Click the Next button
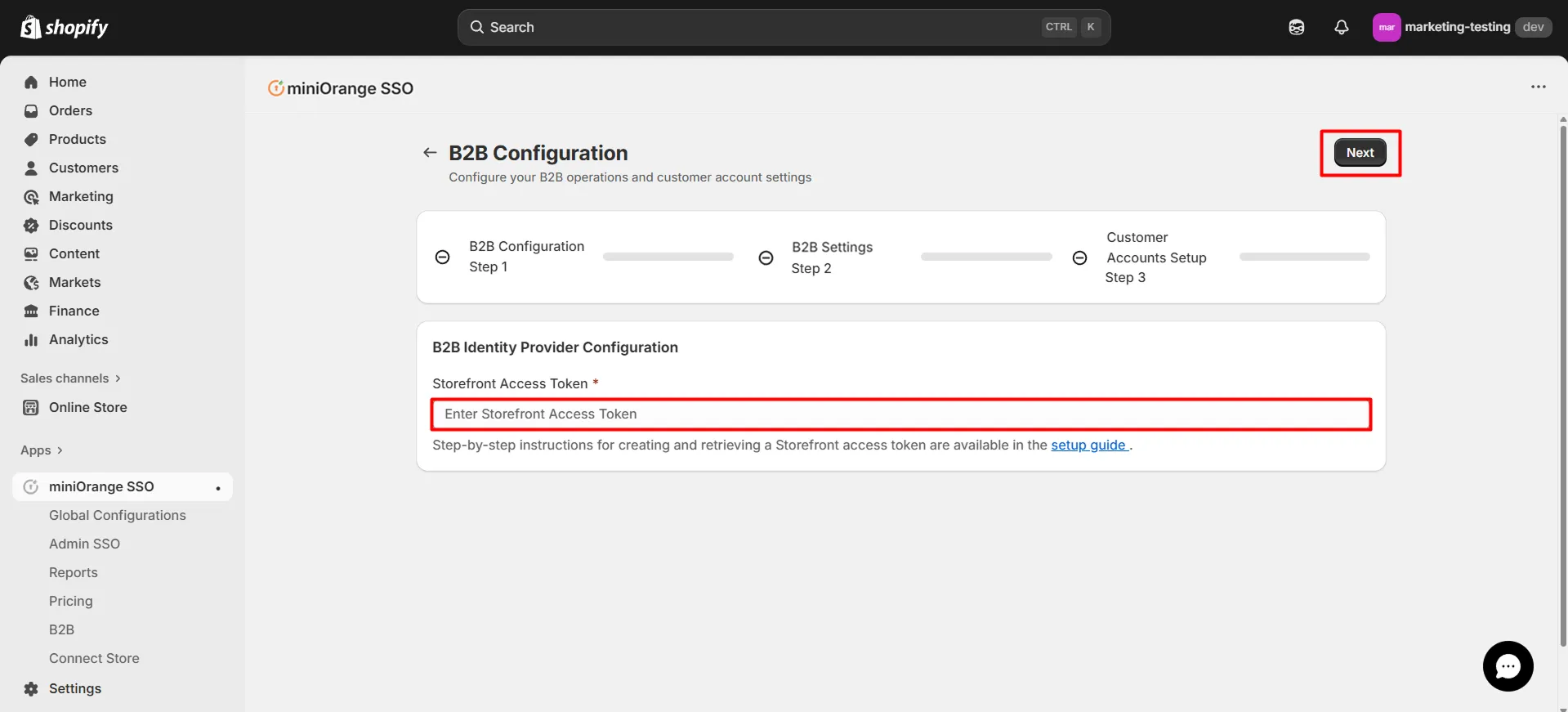Image resolution: width=1568 pixels, height=712 pixels. tap(1360, 153)
